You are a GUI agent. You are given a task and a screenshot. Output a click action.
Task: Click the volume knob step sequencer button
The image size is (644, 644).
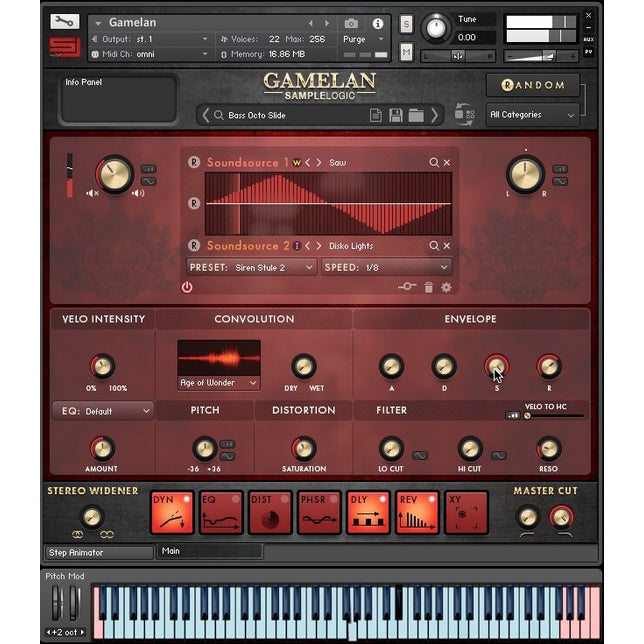click(149, 169)
